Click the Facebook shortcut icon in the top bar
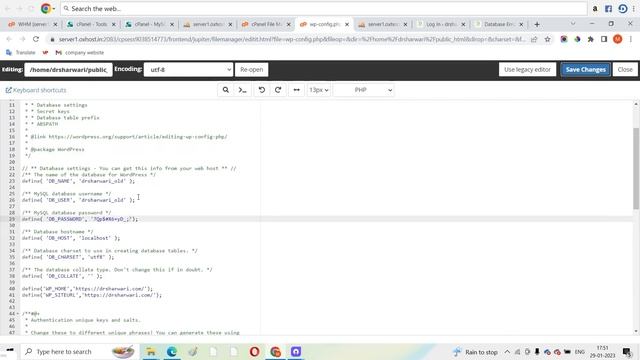 click(608, 9)
